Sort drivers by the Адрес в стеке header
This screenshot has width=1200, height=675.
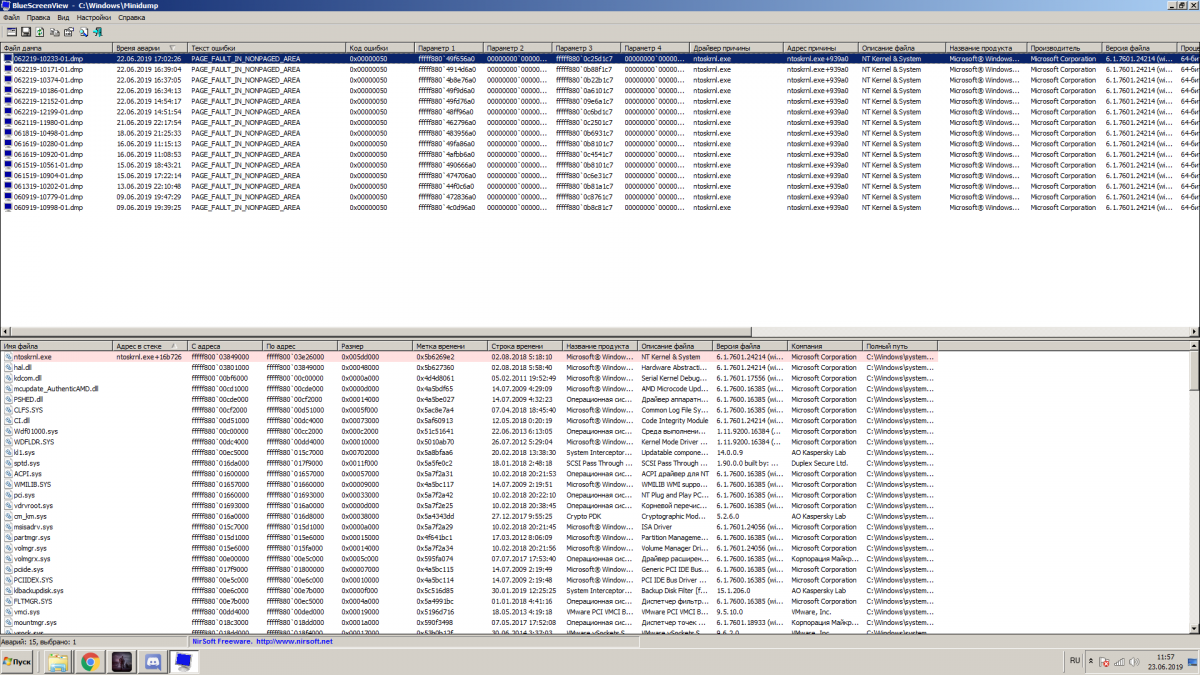click(x=151, y=346)
